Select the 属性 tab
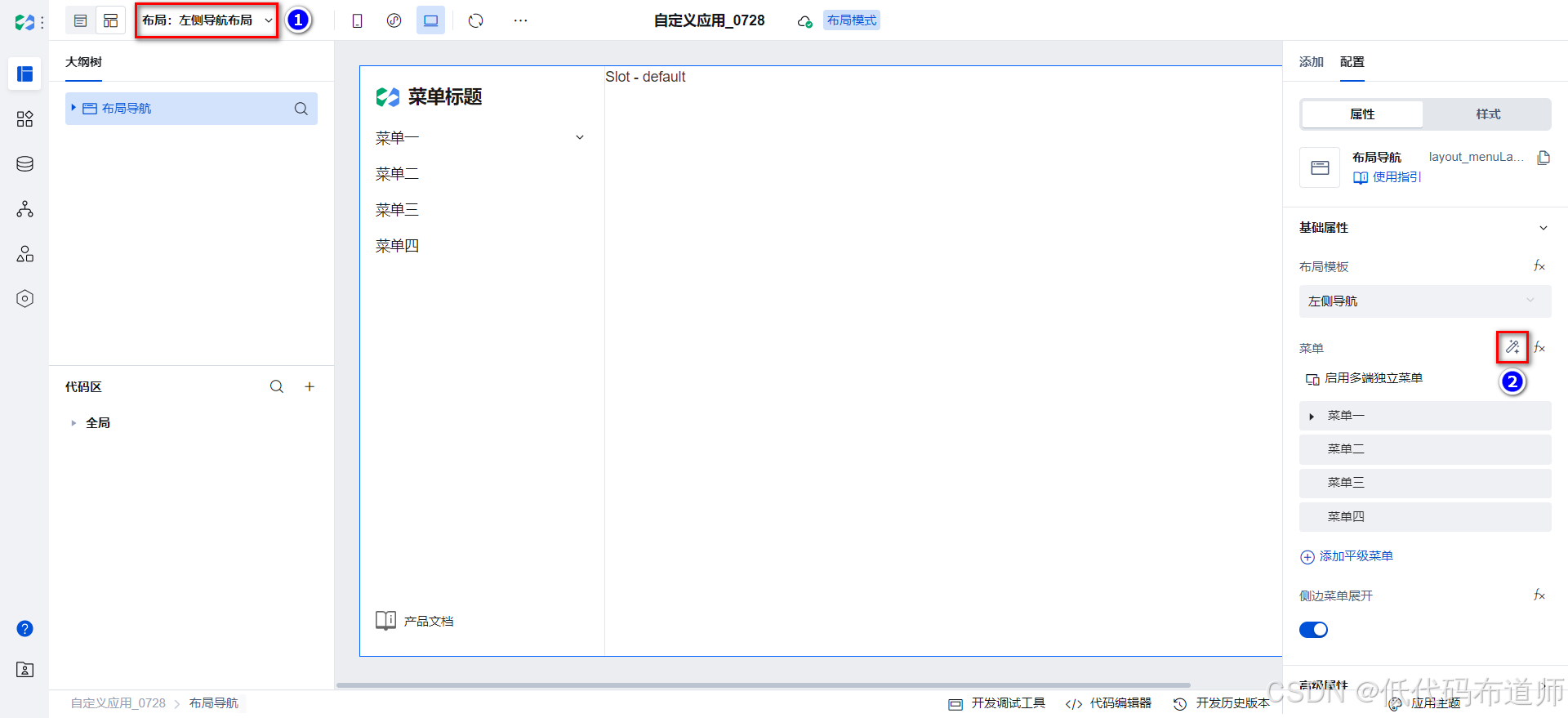Screen dimensions: 1568x718 (x=1362, y=114)
